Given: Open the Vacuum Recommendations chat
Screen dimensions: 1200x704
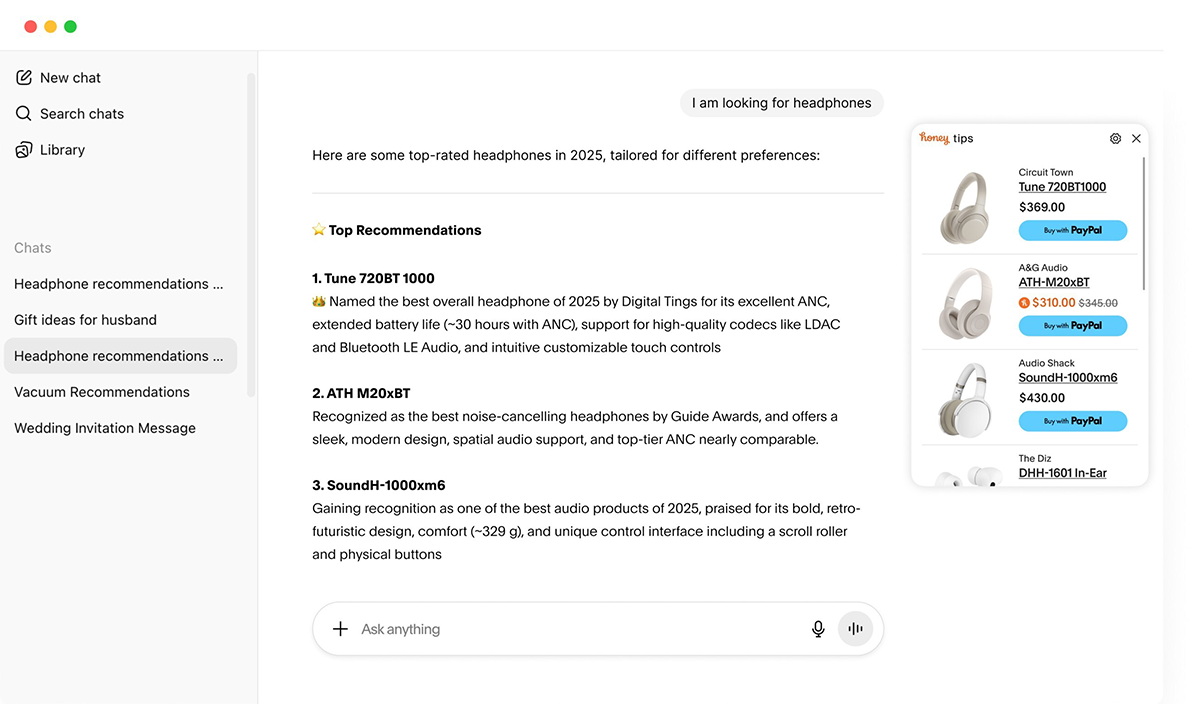Looking at the screenshot, I should pos(102,392).
